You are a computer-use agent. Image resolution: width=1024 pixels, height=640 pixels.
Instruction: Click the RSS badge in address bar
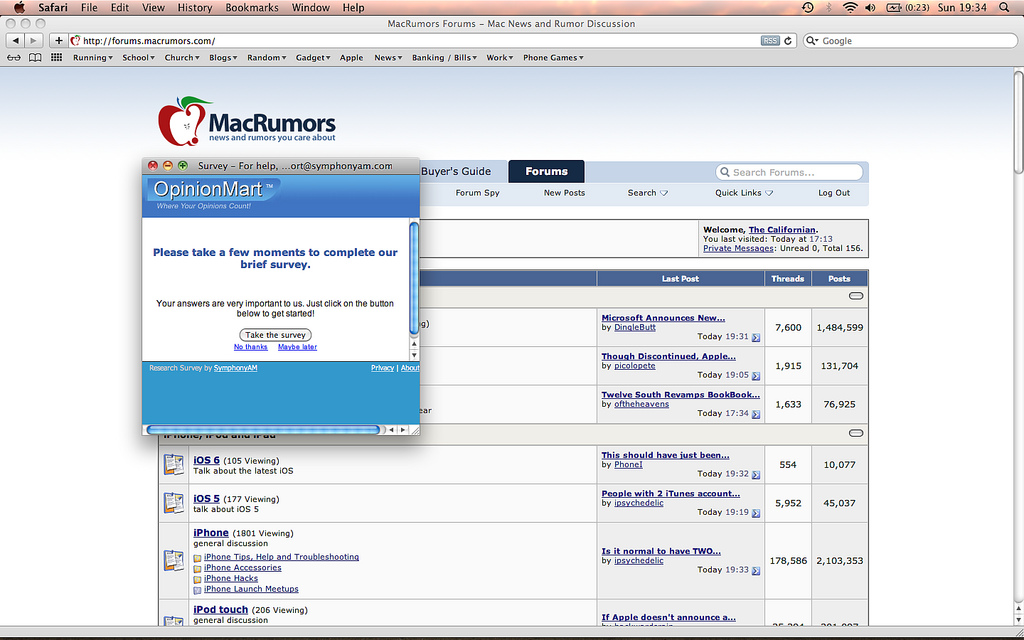pos(770,40)
